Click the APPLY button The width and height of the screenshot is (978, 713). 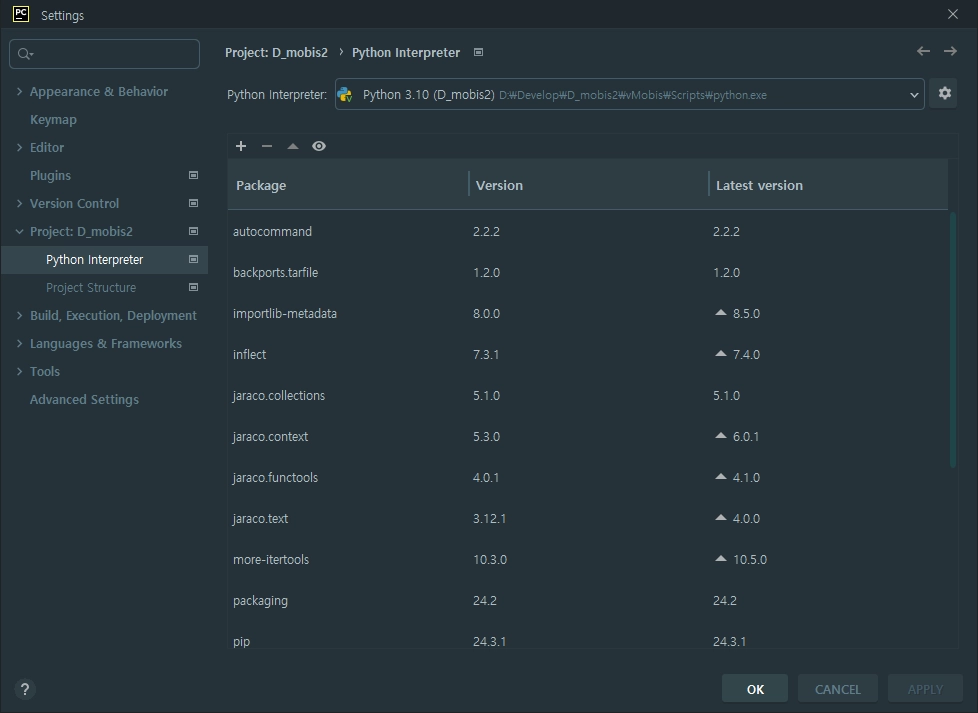point(925,689)
